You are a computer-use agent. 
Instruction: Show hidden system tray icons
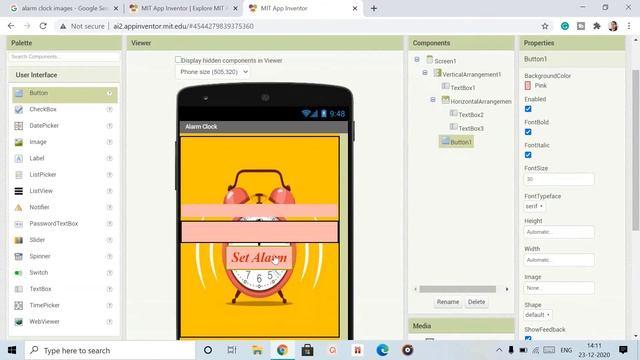click(x=499, y=350)
